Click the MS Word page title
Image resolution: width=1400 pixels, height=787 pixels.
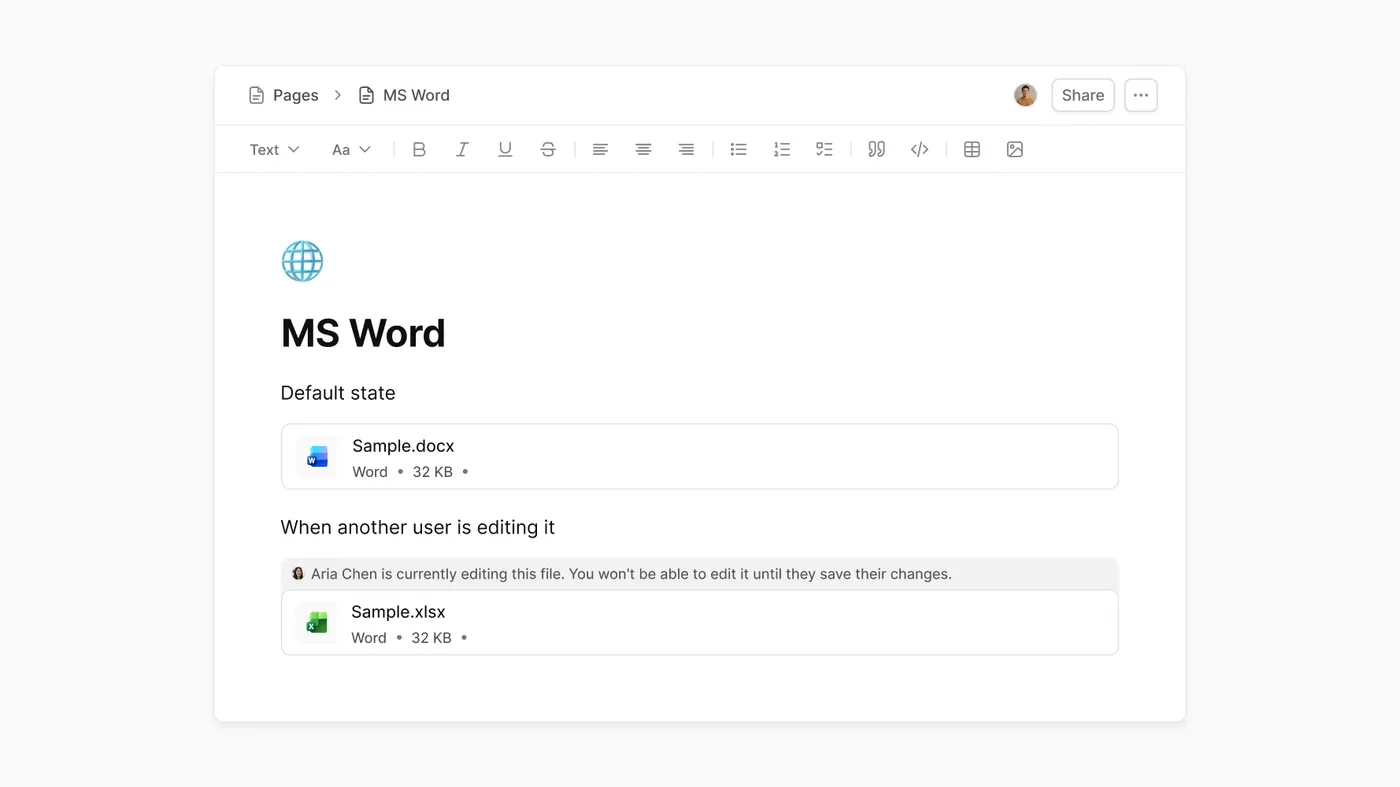(363, 333)
